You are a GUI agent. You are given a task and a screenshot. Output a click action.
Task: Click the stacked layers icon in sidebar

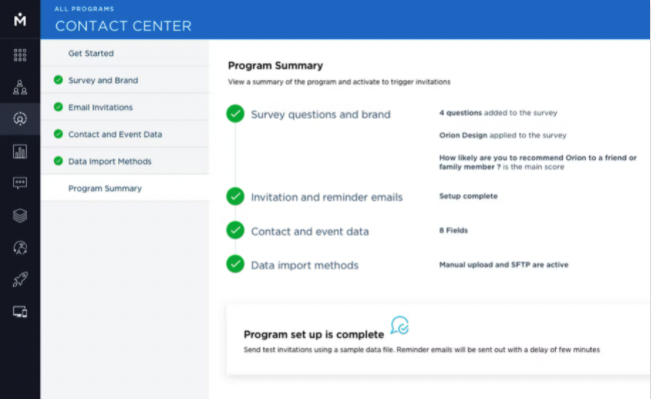point(20,216)
